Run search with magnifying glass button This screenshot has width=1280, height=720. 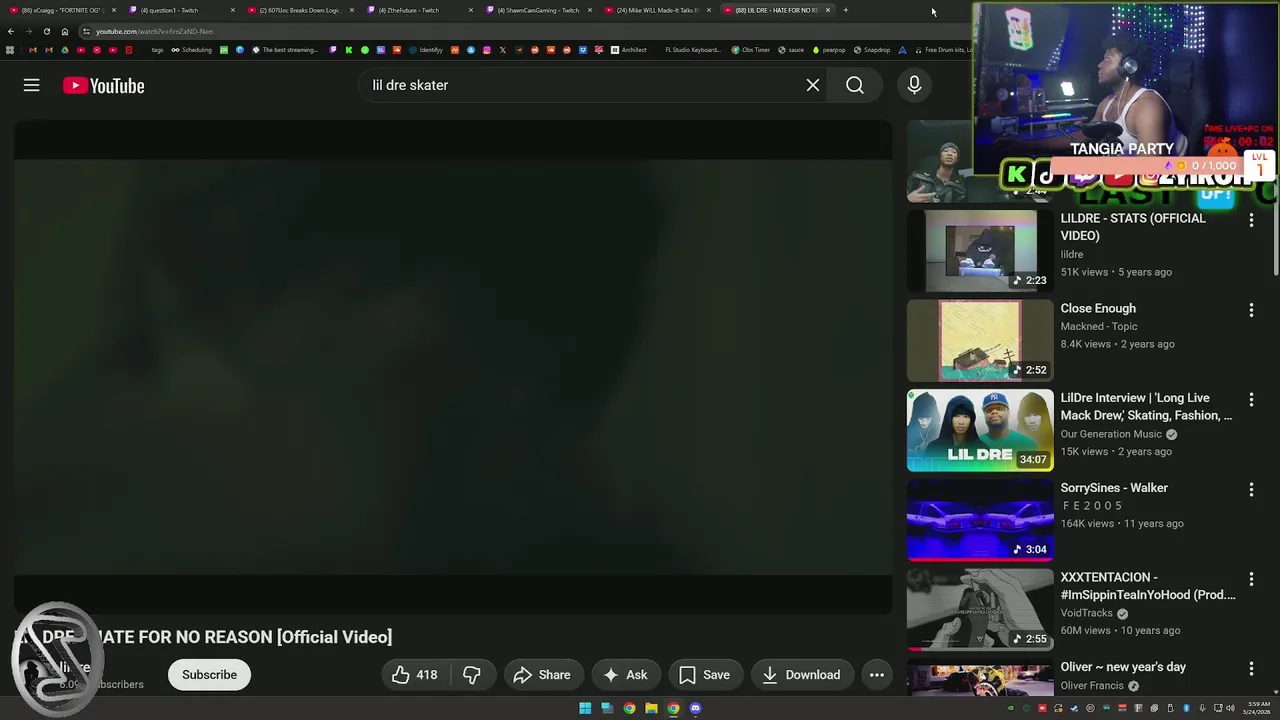click(x=855, y=86)
